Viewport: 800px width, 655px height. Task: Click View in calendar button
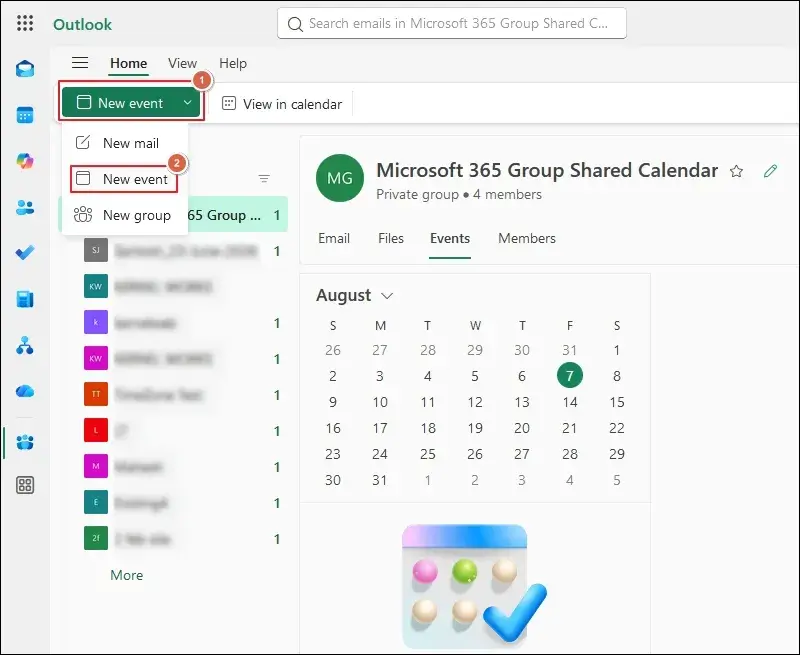[282, 104]
